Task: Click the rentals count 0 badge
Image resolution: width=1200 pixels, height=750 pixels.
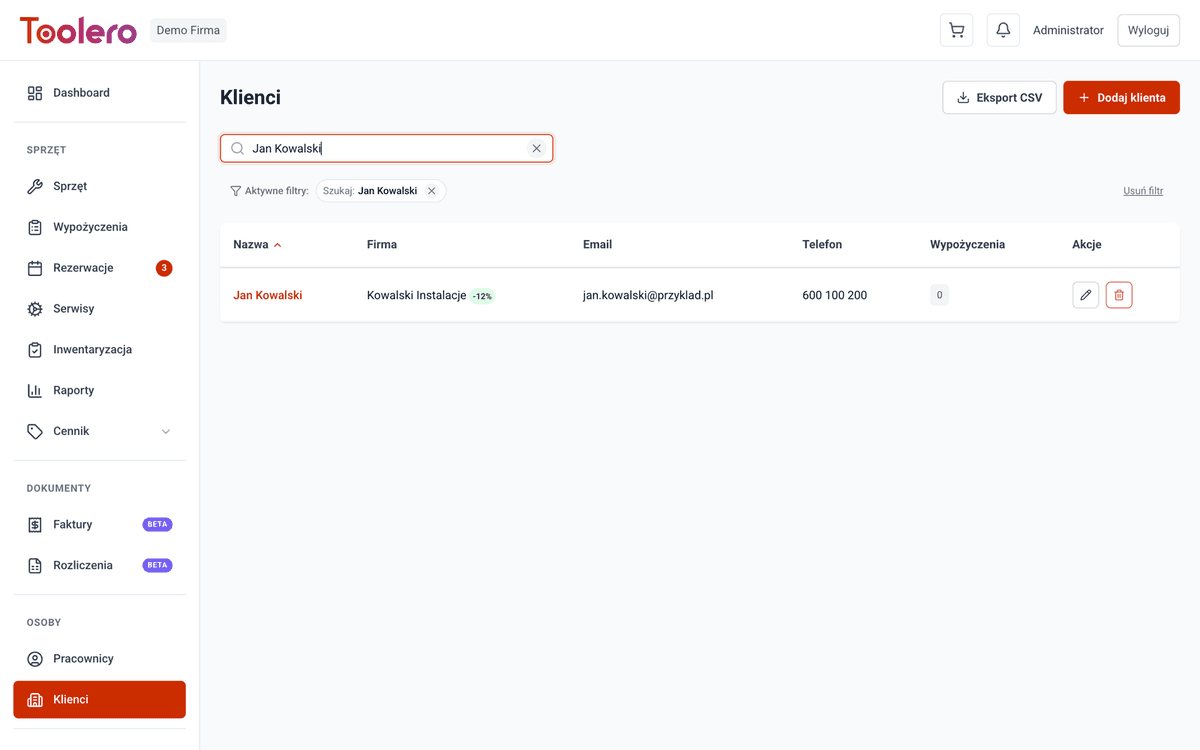Action: click(x=939, y=295)
